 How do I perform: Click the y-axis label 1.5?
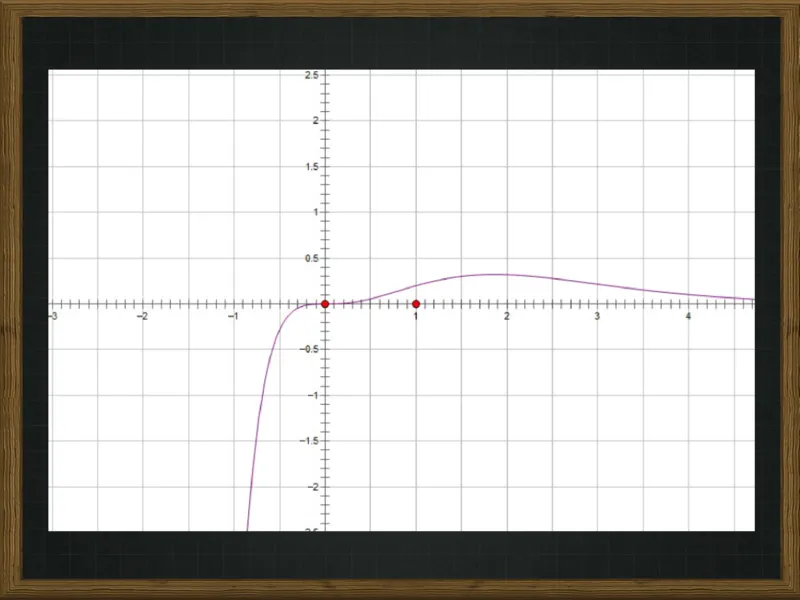point(312,167)
